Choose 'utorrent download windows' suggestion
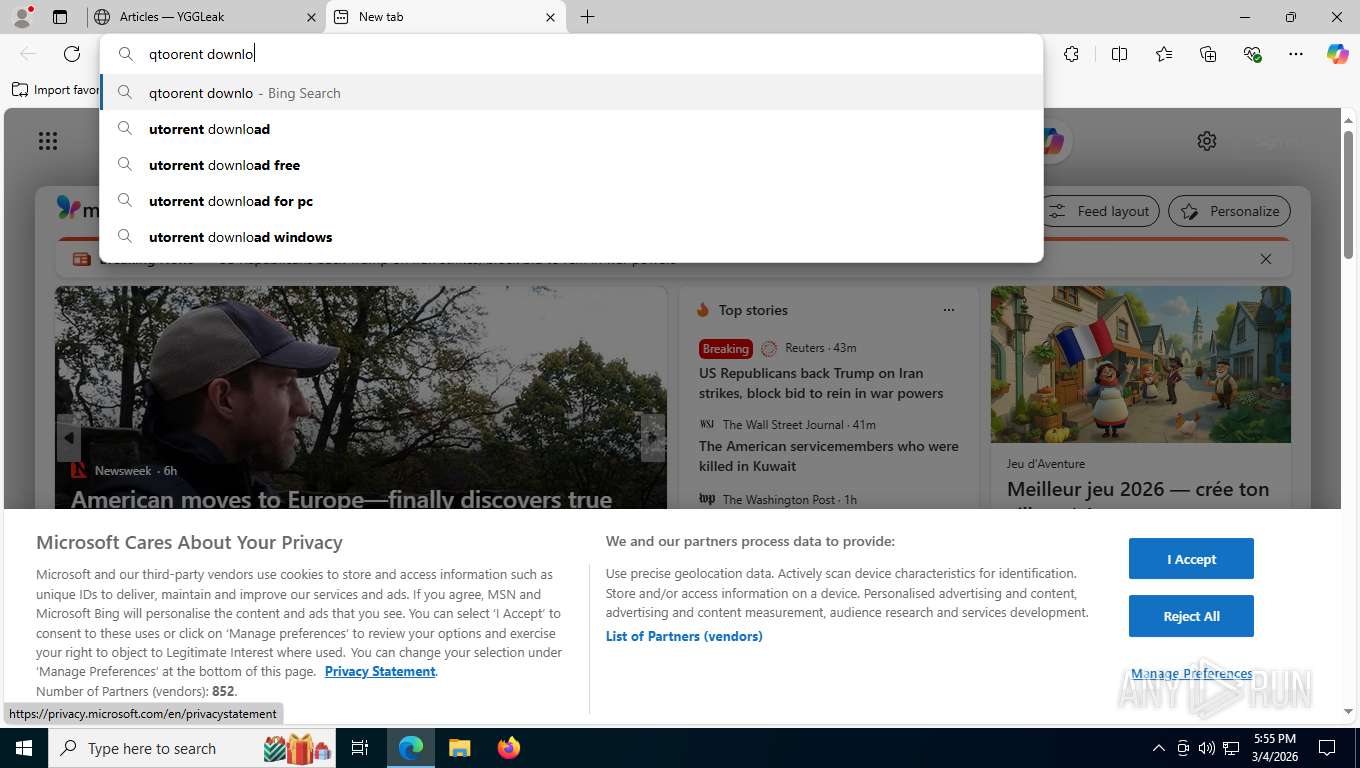Viewport: 1360px width, 768px height. 571,237
